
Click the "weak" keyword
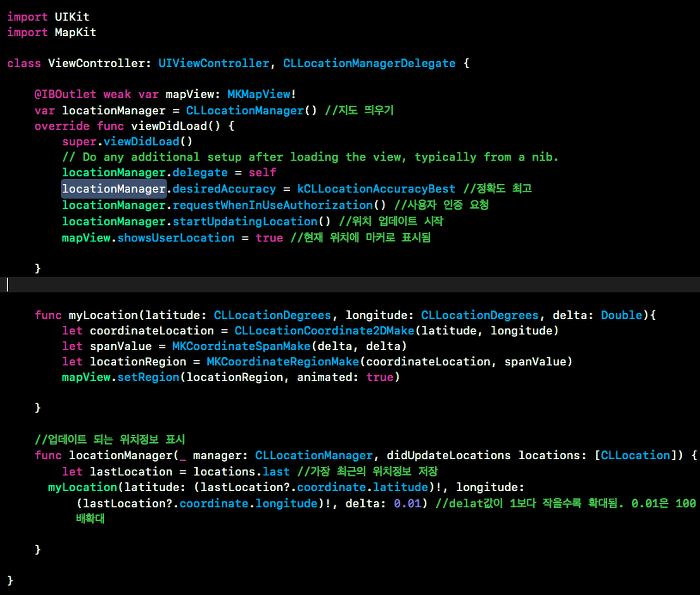click(117, 95)
